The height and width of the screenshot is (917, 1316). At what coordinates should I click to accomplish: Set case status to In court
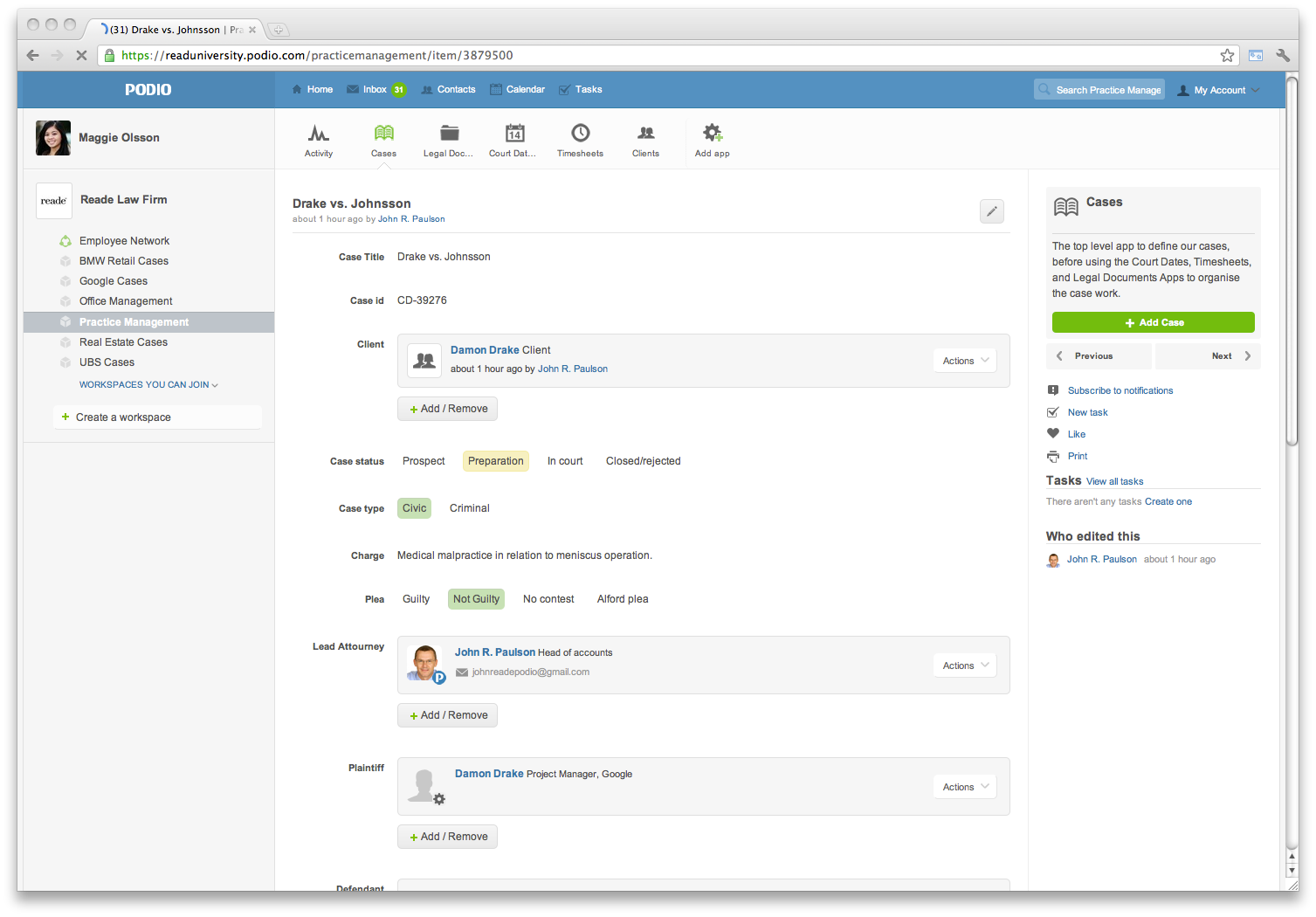pyautogui.click(x=564, y=461)
